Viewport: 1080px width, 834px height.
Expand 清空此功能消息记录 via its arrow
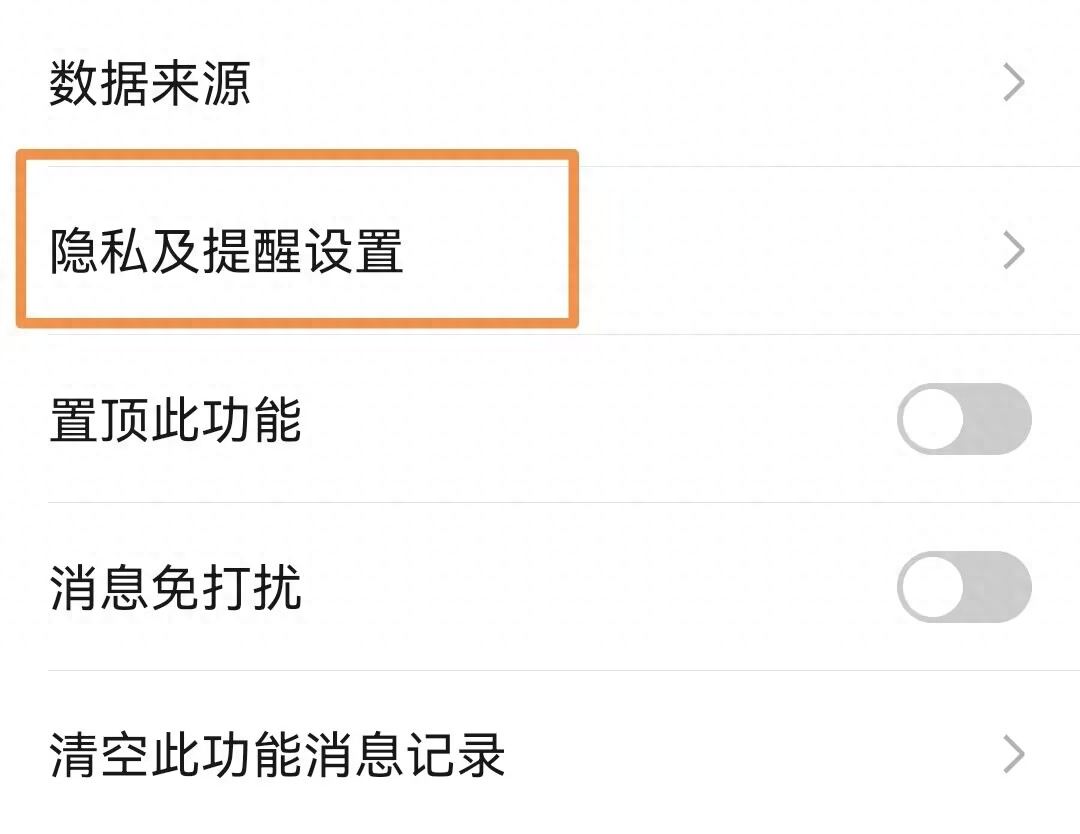[1014, 755]
